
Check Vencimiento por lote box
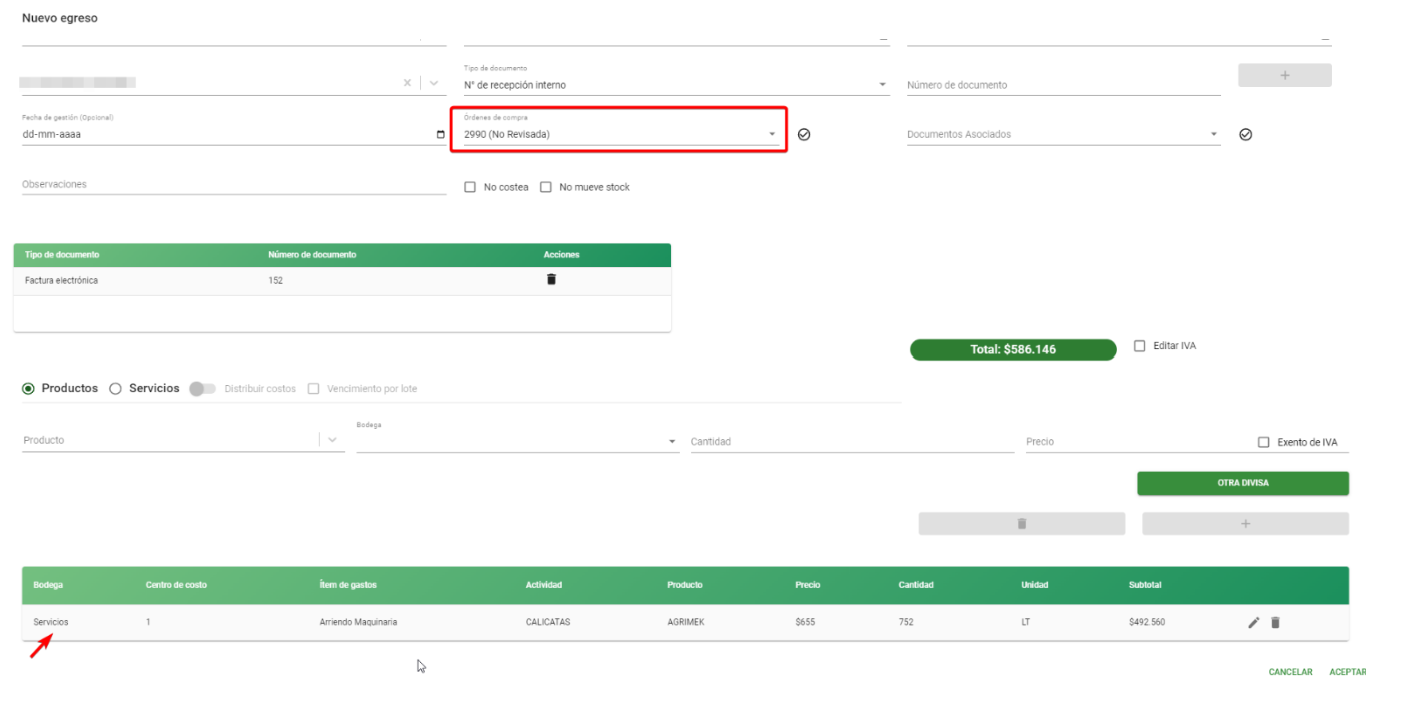[314, 388]
